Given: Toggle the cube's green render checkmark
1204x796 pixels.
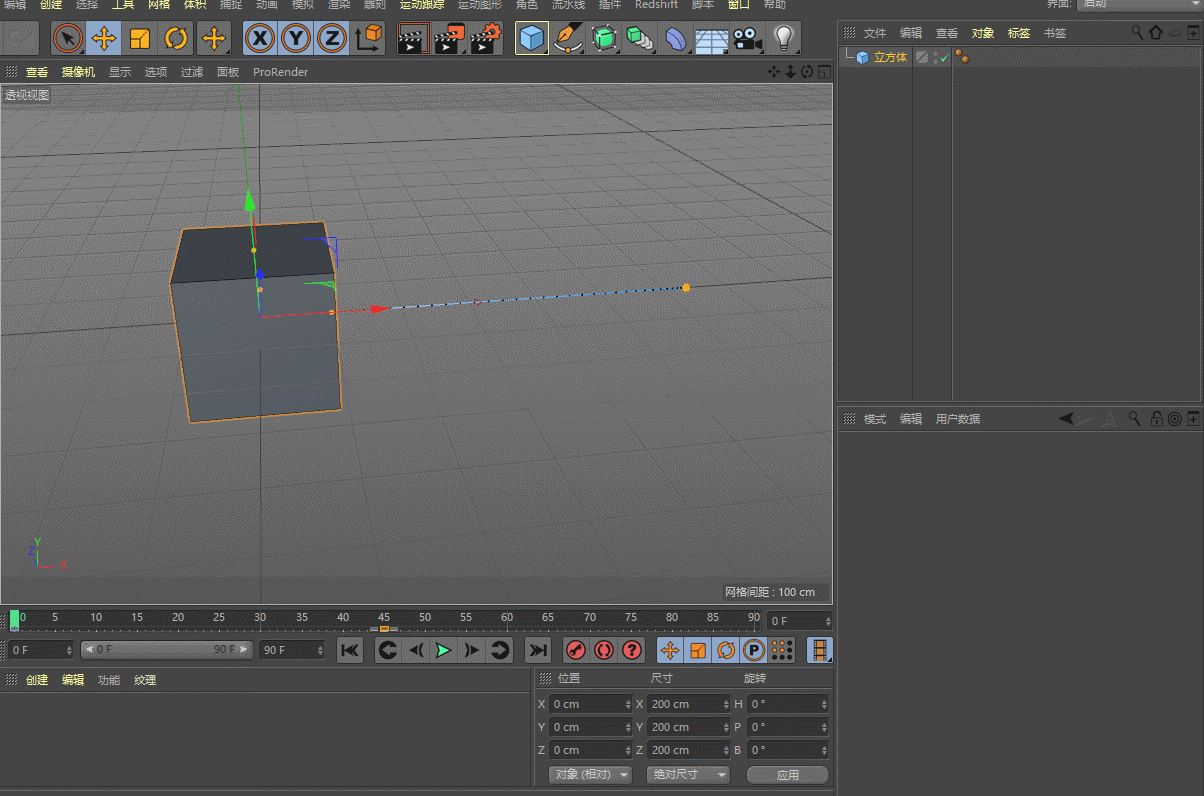Looking at the screenshot, I should click(x=944, y=58).
